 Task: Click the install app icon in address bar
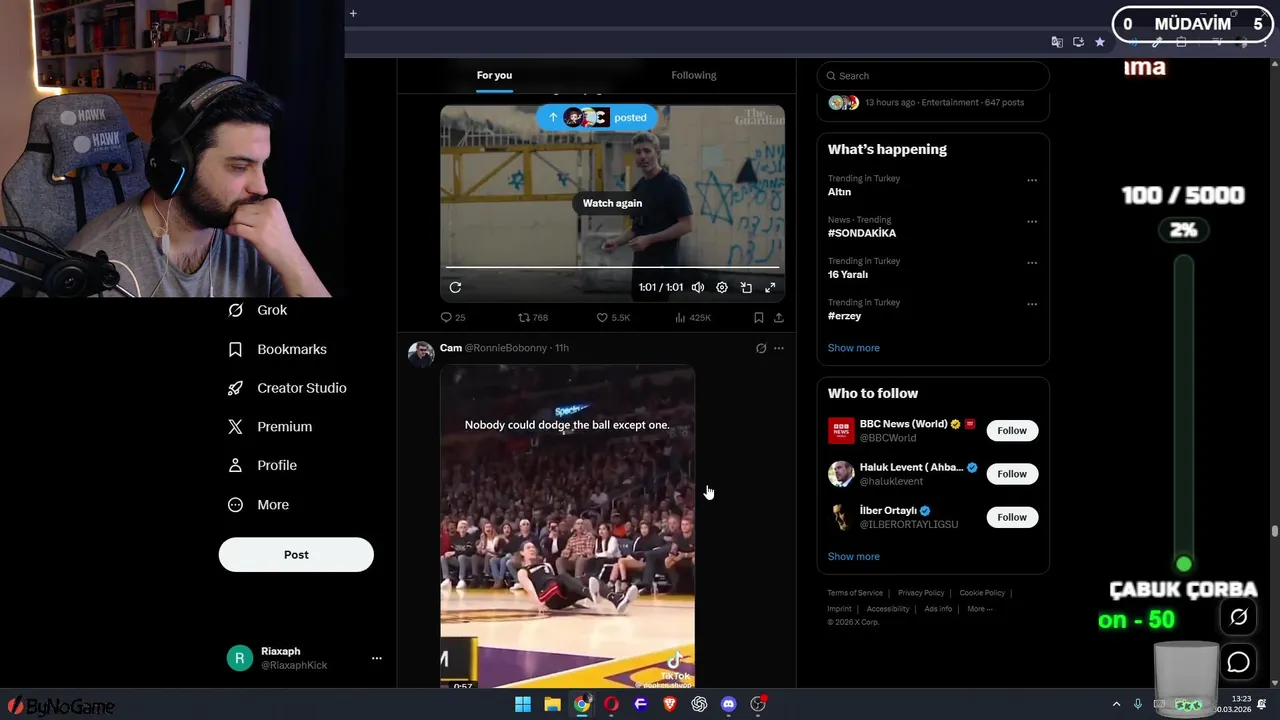(x=1078, y=42)
